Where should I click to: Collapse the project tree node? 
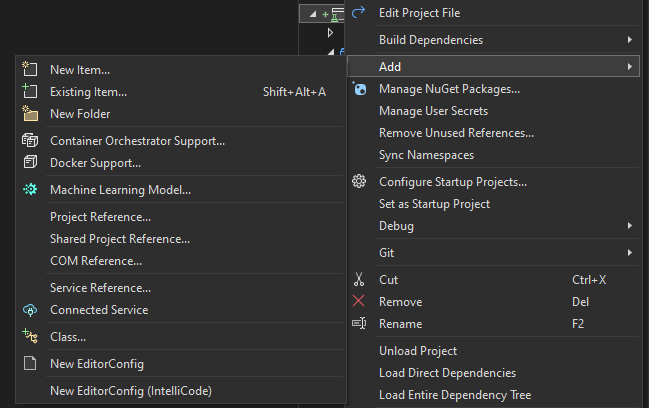(x=312, y=14)
